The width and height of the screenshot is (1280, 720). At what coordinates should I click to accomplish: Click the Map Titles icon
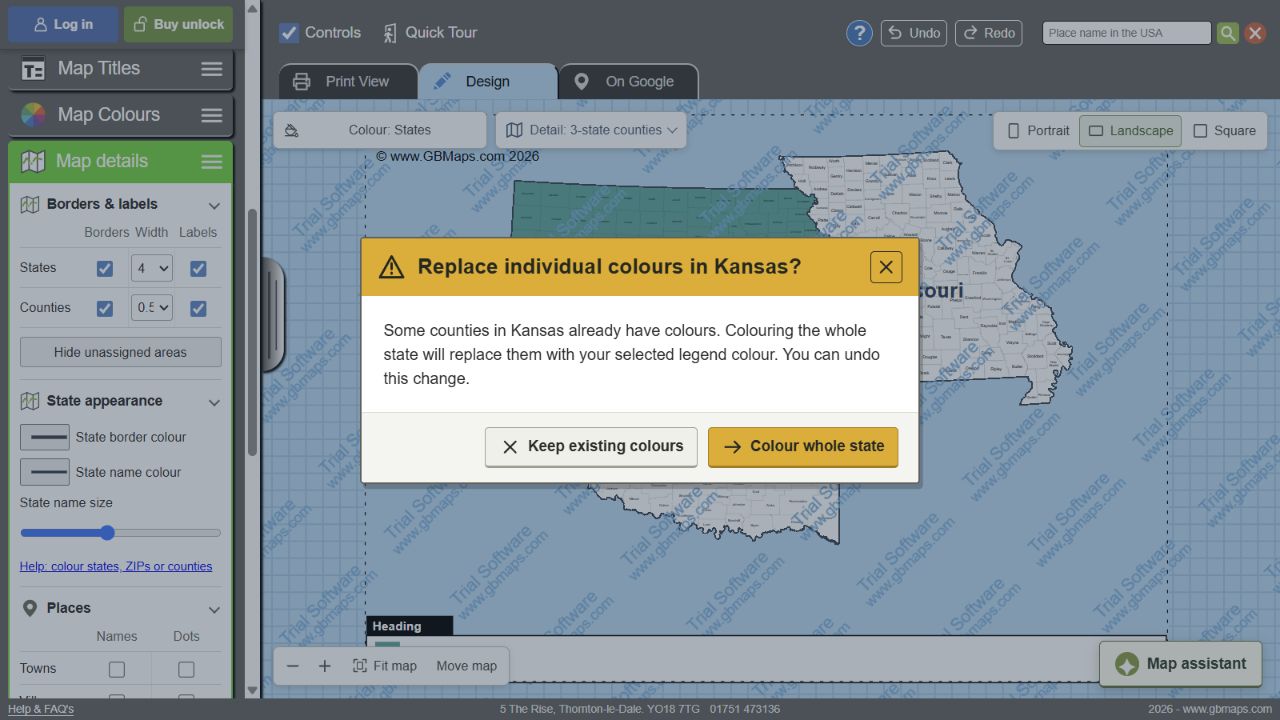pyautogui.click(x=33, y=69)
